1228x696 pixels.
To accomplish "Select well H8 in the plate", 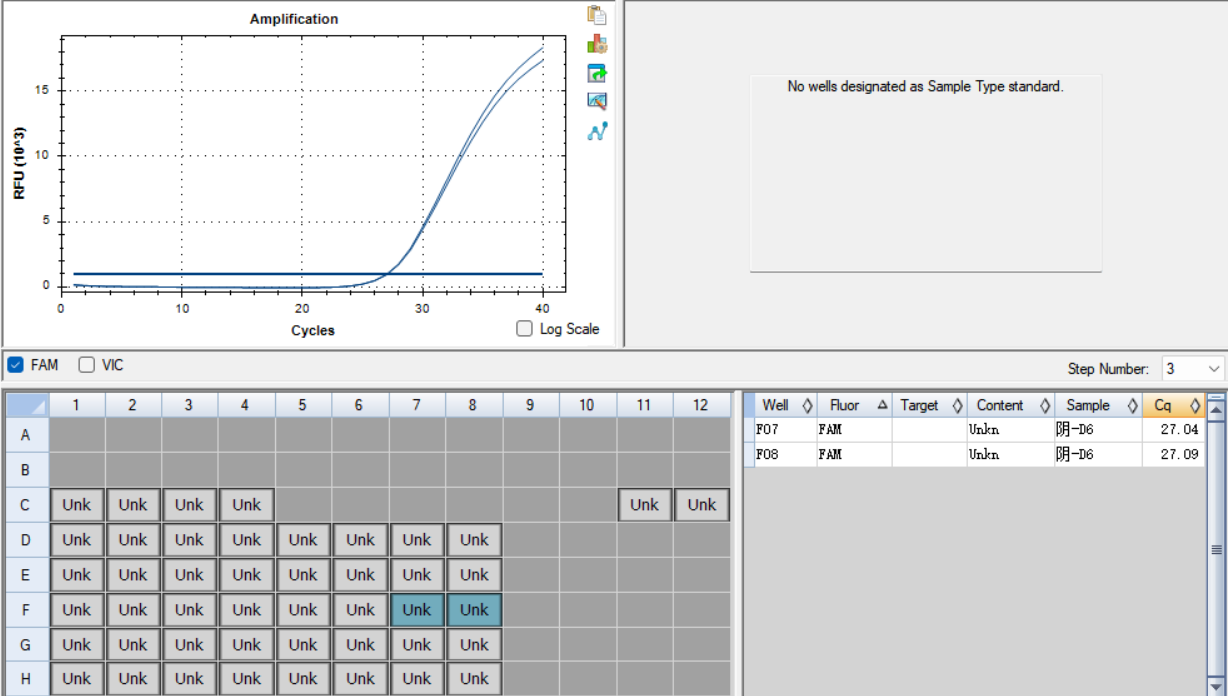I will [474, 679].
